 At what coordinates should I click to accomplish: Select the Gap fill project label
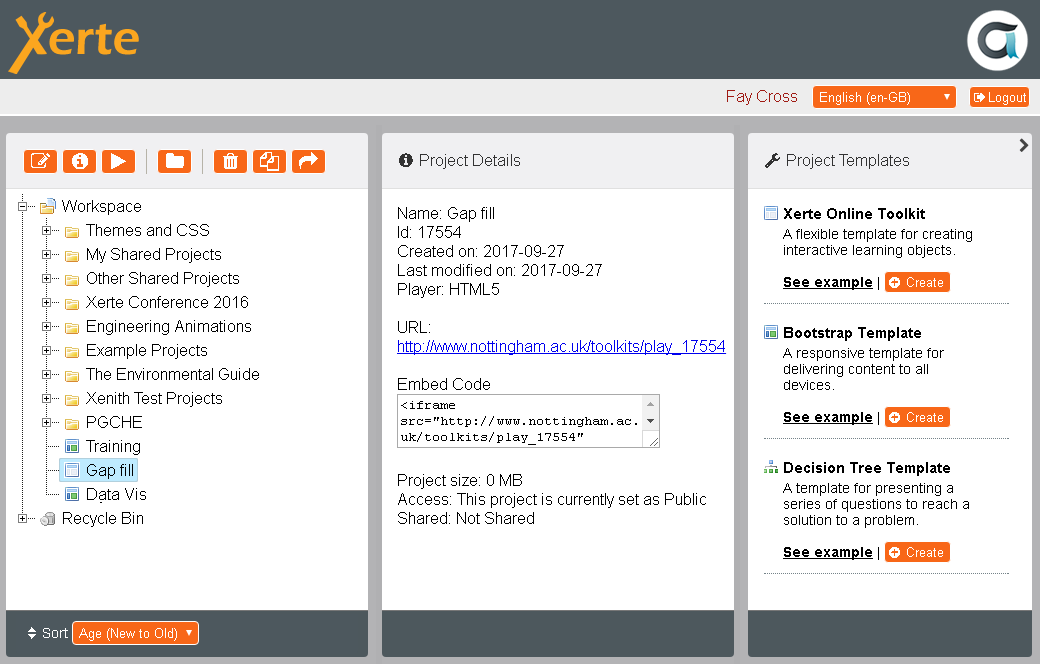point(110,470)
